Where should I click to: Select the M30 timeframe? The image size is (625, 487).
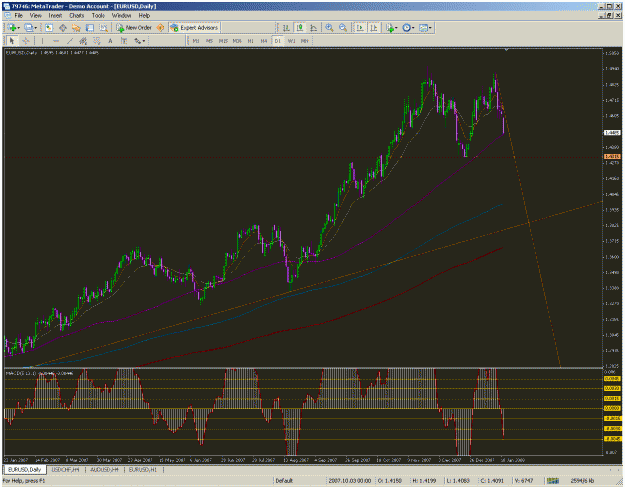(237, 41)
